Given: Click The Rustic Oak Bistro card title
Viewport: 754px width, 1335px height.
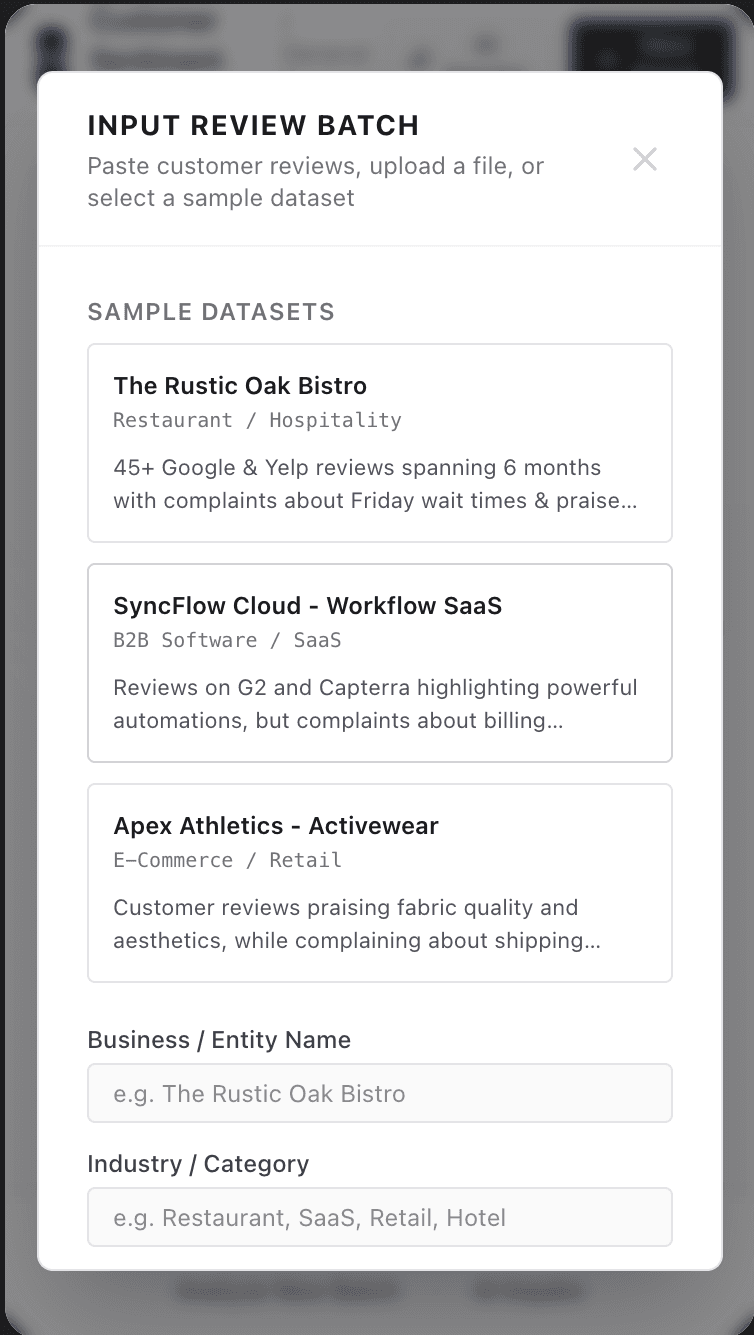Looking at the screenshot, I should click(x=240, y=386).
